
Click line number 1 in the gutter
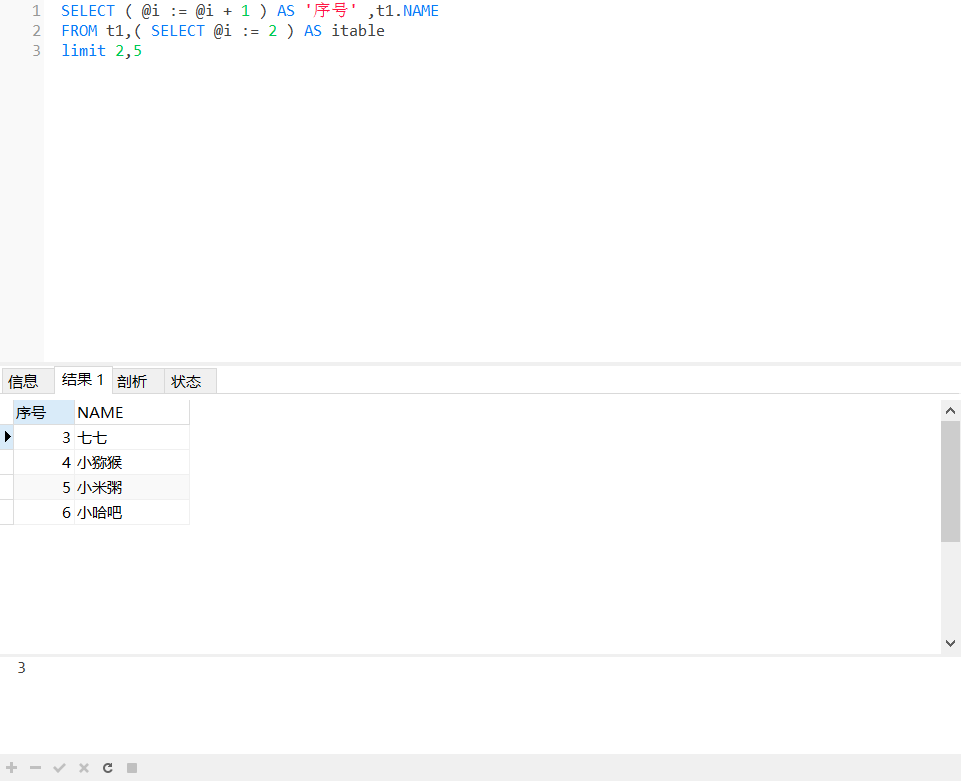(x=36, y=11)
